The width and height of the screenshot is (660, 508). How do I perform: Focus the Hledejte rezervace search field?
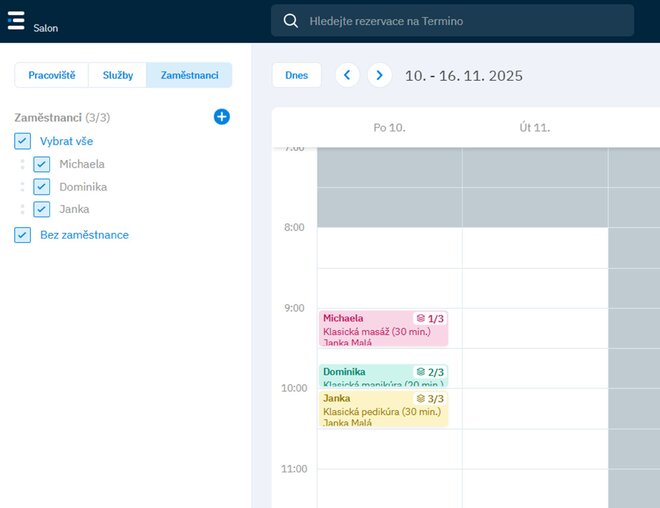pos(460,21)
